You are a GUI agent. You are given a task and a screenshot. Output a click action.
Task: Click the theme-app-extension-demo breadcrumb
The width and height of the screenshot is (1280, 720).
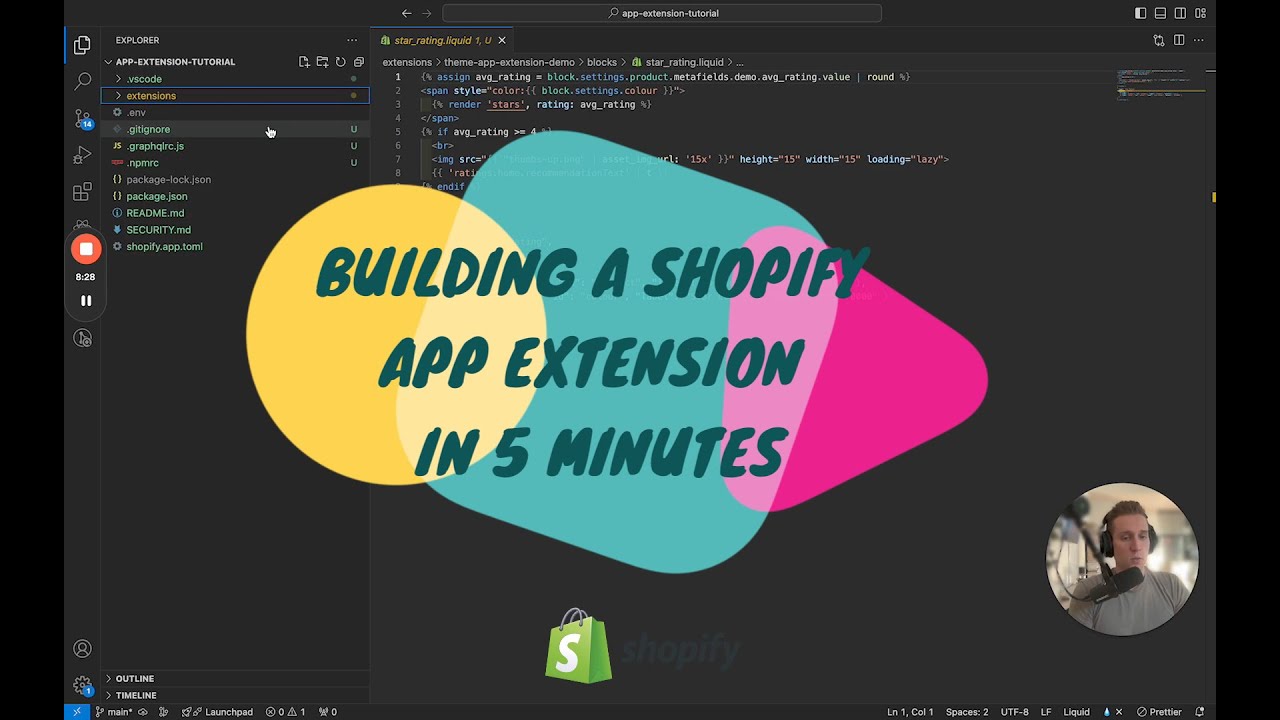[x=509, y=62]
